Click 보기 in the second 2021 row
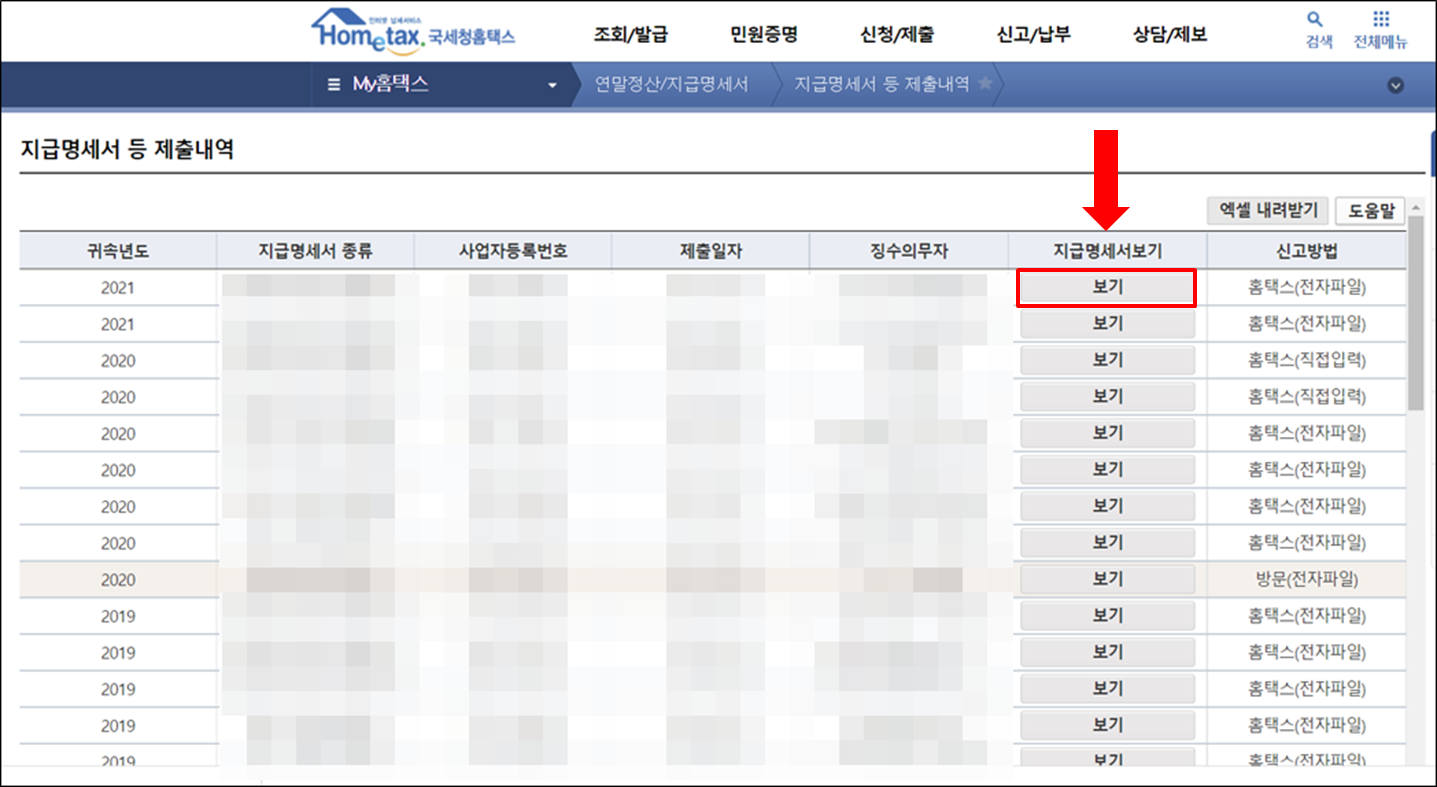Screen dimensions: 1437x787 point(1107,324)
